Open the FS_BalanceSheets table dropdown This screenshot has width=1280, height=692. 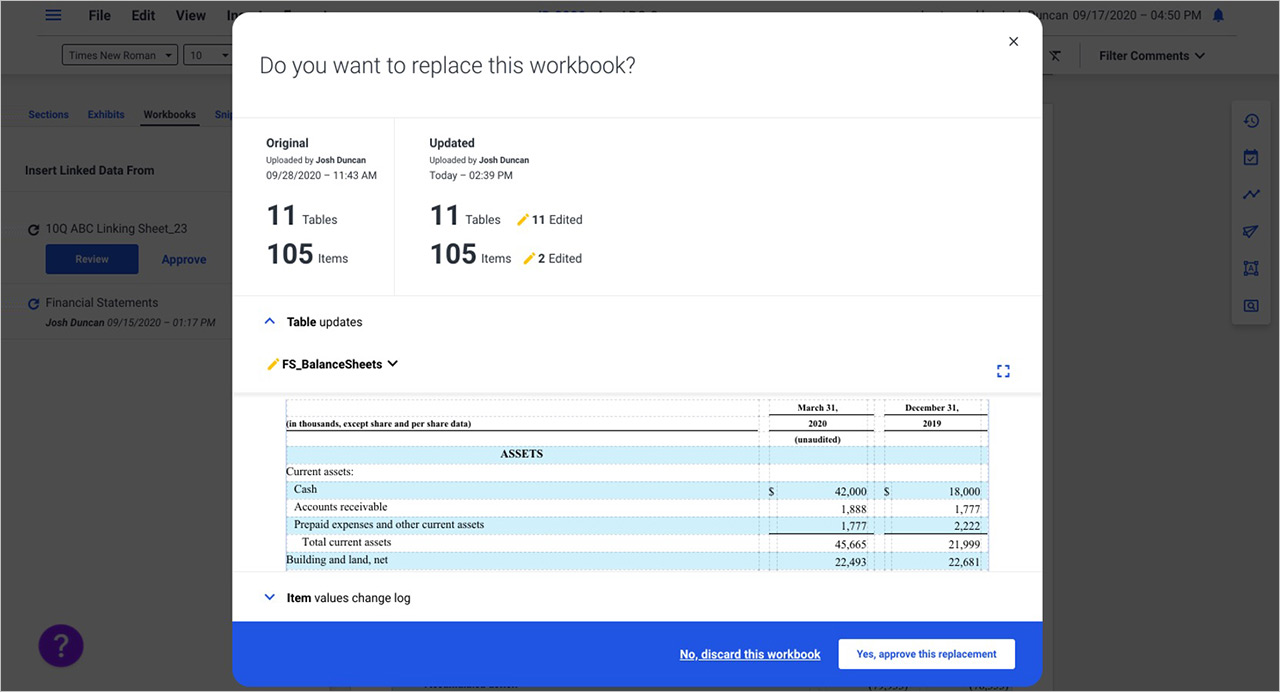click(x=393, y=364)
